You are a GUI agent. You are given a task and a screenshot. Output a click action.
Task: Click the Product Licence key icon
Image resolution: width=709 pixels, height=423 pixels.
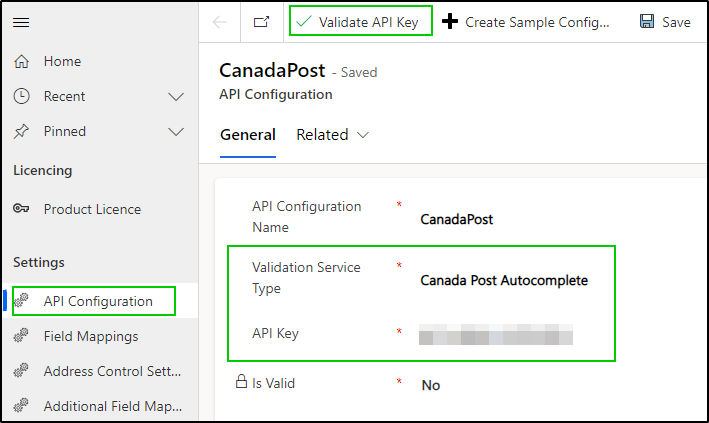[x=21, y=209]
